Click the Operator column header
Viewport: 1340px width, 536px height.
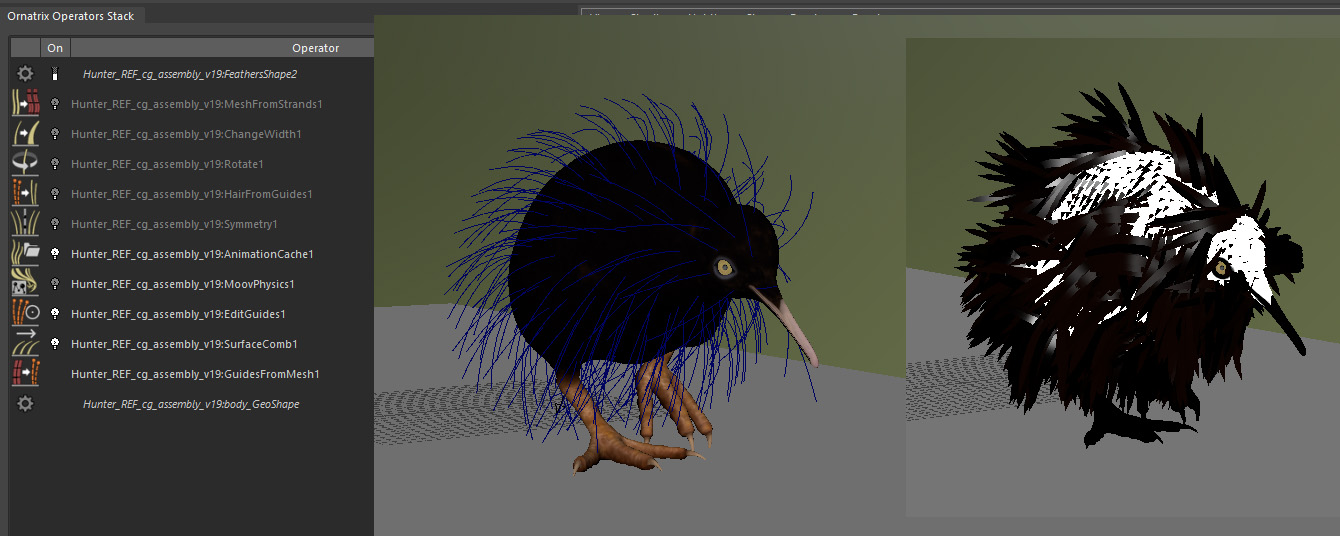315,48
